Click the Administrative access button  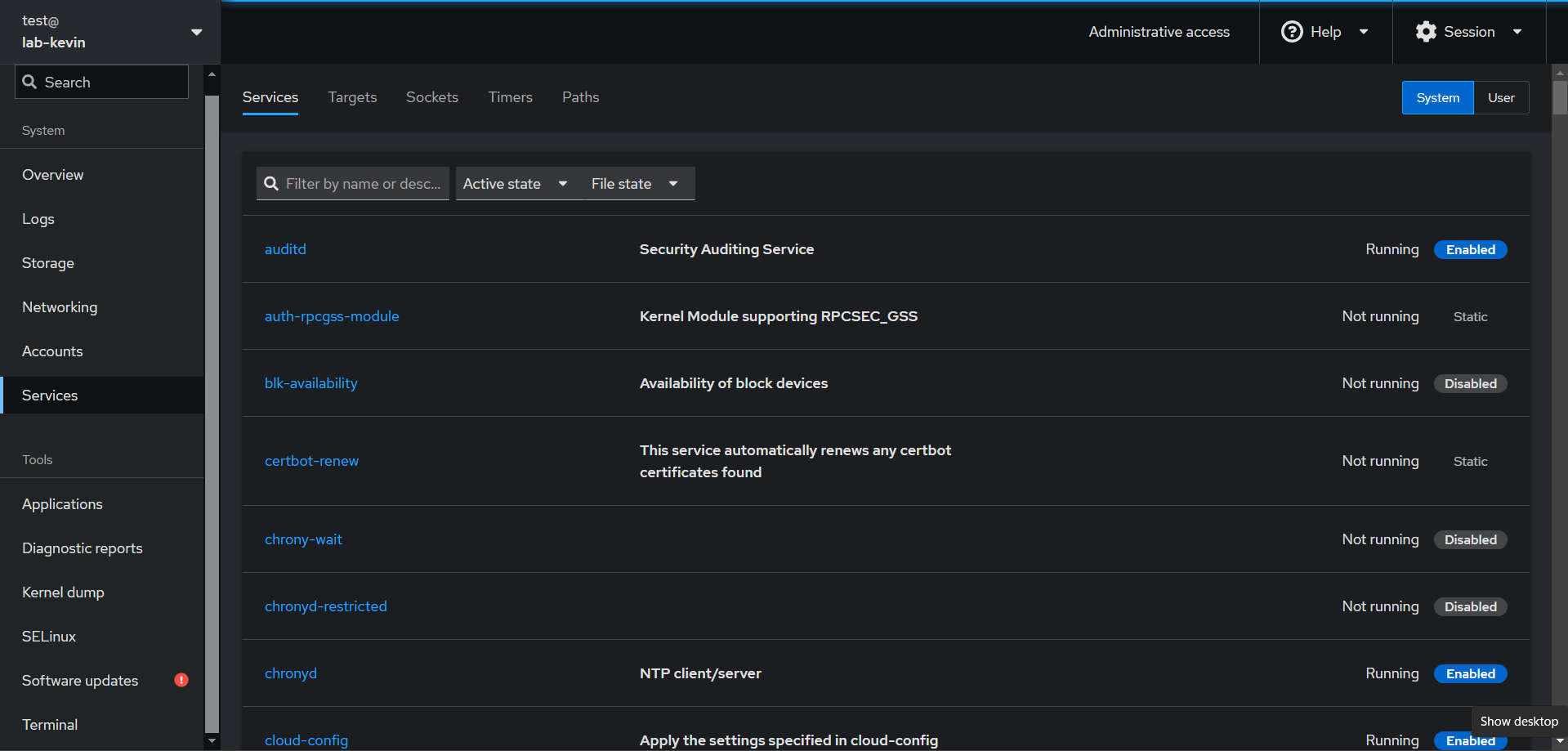1158,32
